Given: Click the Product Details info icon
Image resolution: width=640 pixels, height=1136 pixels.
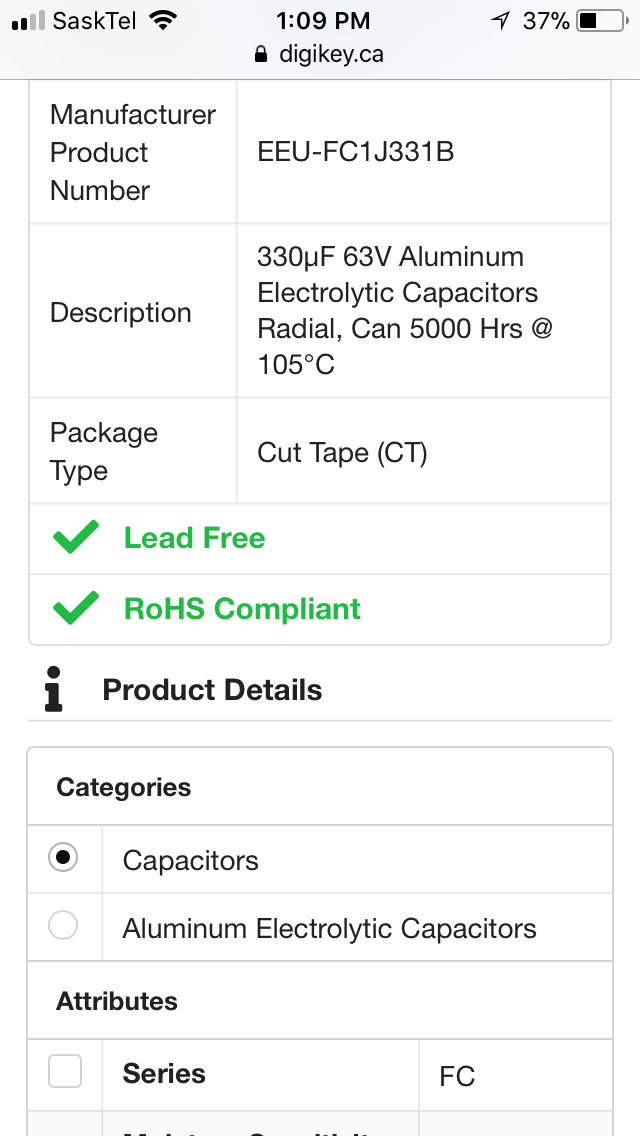Looking at the screenshot, I should click(x=53, y=690).
